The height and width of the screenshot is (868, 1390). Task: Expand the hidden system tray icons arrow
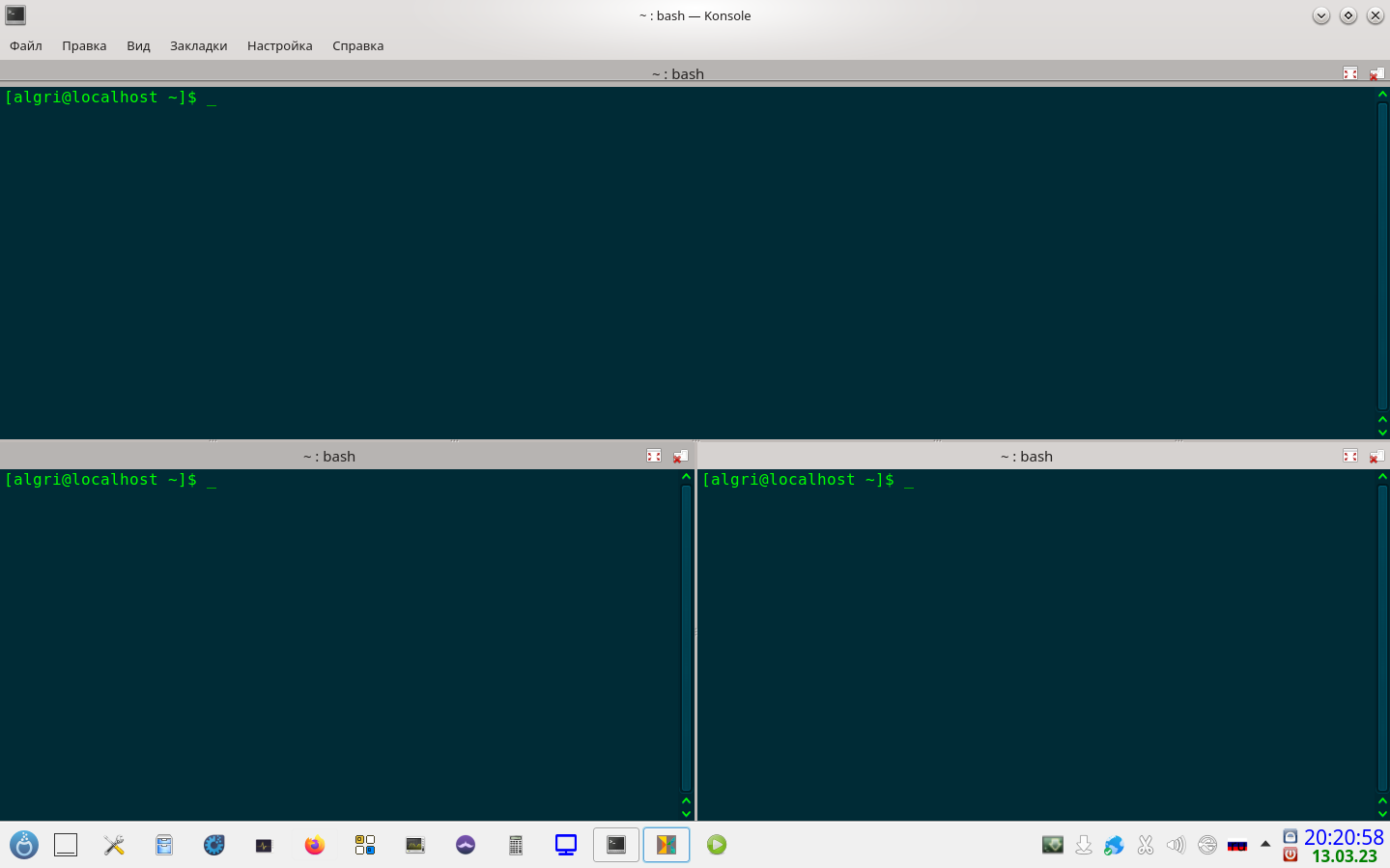tap(1265, 844)
